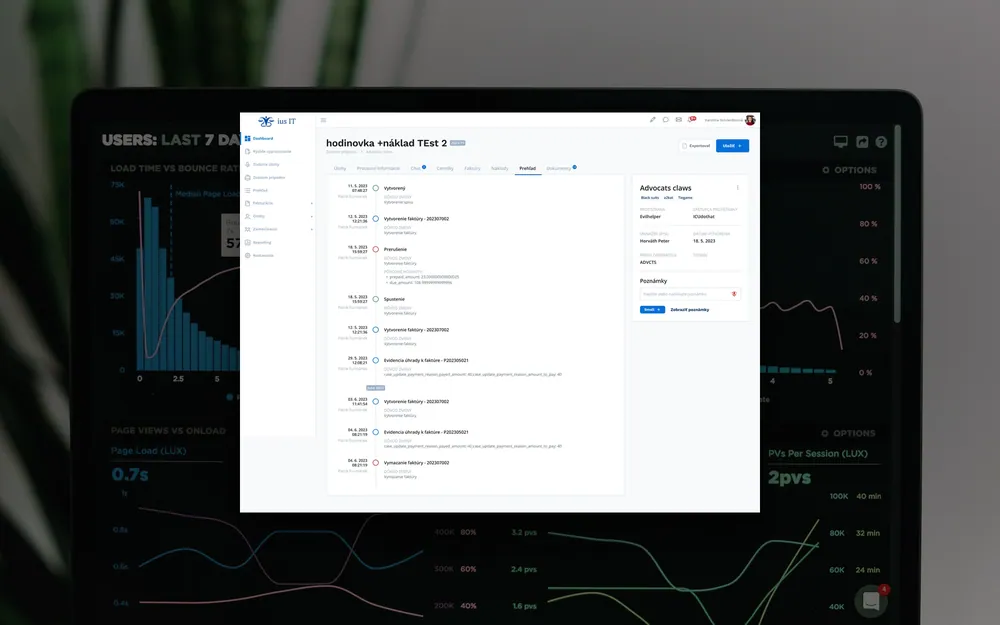Image resolution: width=1000 pixels, height=625 pixels.
Task: Open the settings gear sidebar item
Action: (260, 255)
